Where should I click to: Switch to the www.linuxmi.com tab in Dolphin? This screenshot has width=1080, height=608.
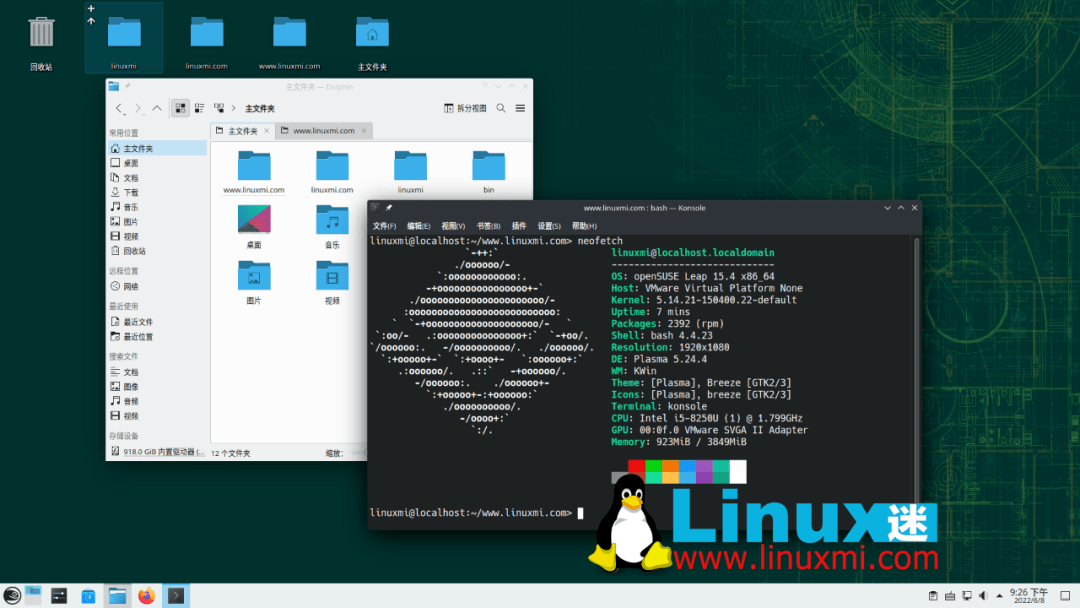click(323, 130)
